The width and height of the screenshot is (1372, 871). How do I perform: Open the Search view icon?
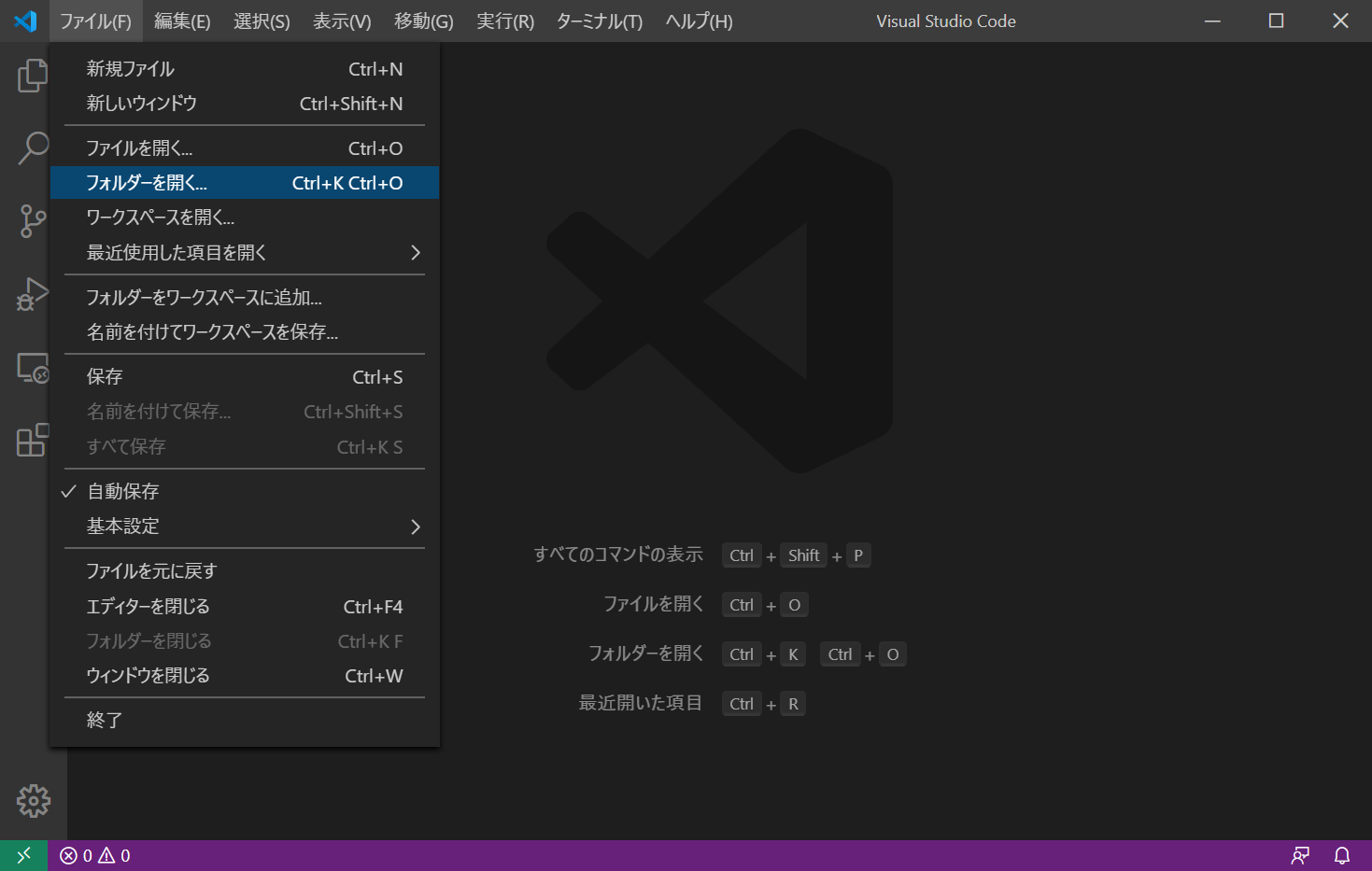pyautogui.click(x=33, y=148)
